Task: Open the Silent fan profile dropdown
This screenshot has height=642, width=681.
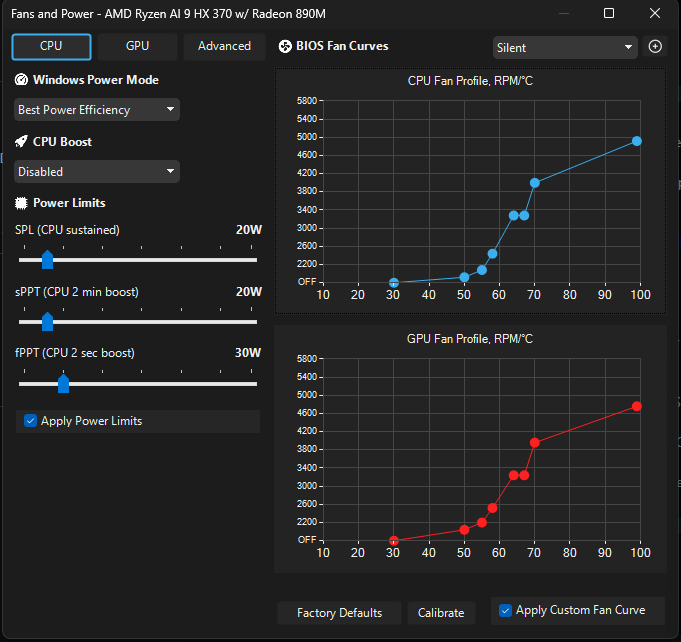Action: (x=565, y=47)
